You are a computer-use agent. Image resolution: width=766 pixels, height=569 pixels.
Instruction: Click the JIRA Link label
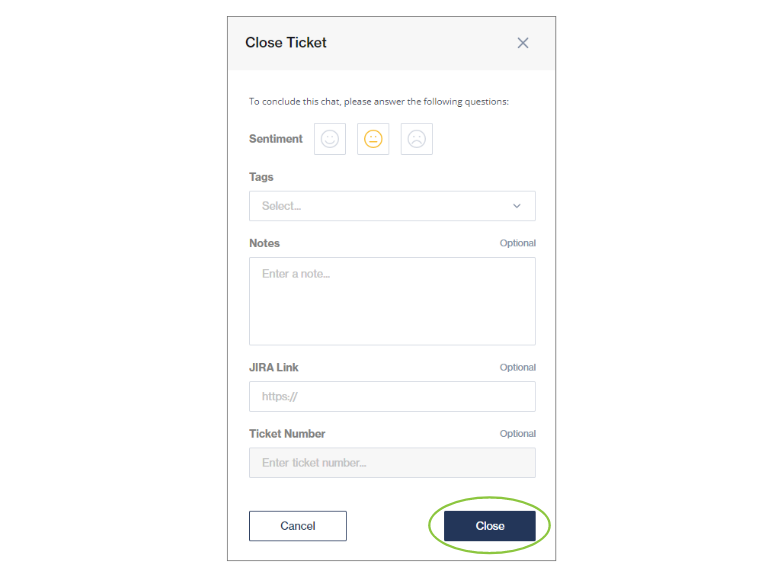click(x=275, y=367)
